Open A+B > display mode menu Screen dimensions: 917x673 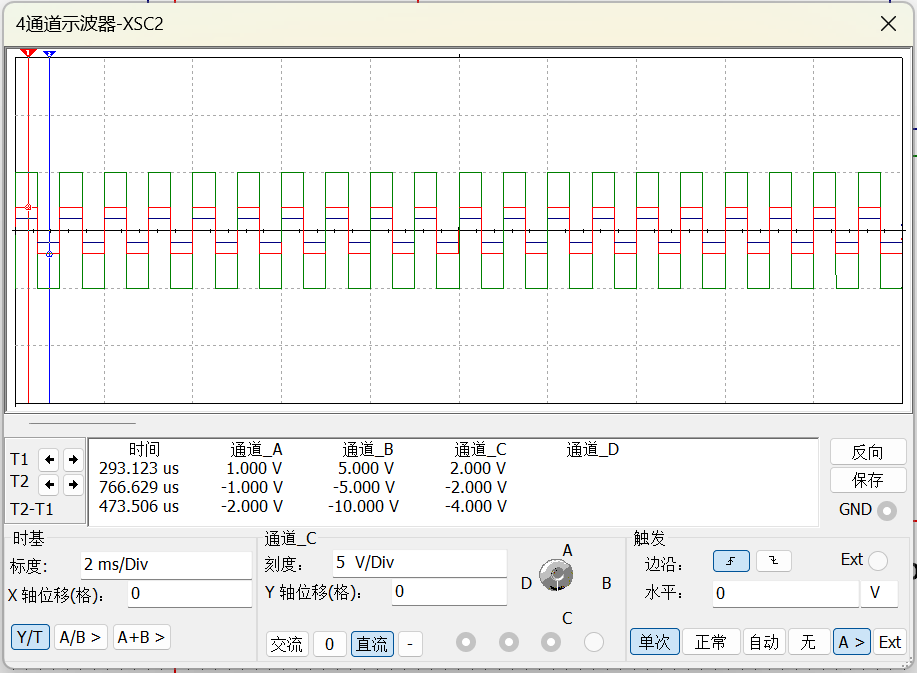pos(142,637)
